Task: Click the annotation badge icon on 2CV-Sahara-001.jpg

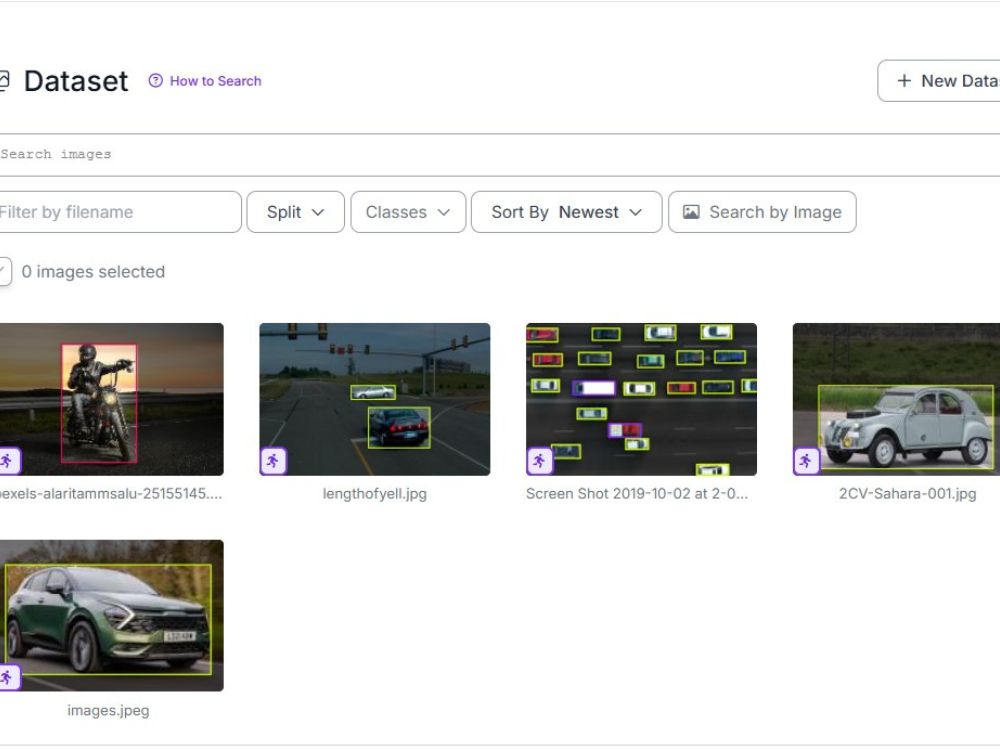Action: coord(806,461)
